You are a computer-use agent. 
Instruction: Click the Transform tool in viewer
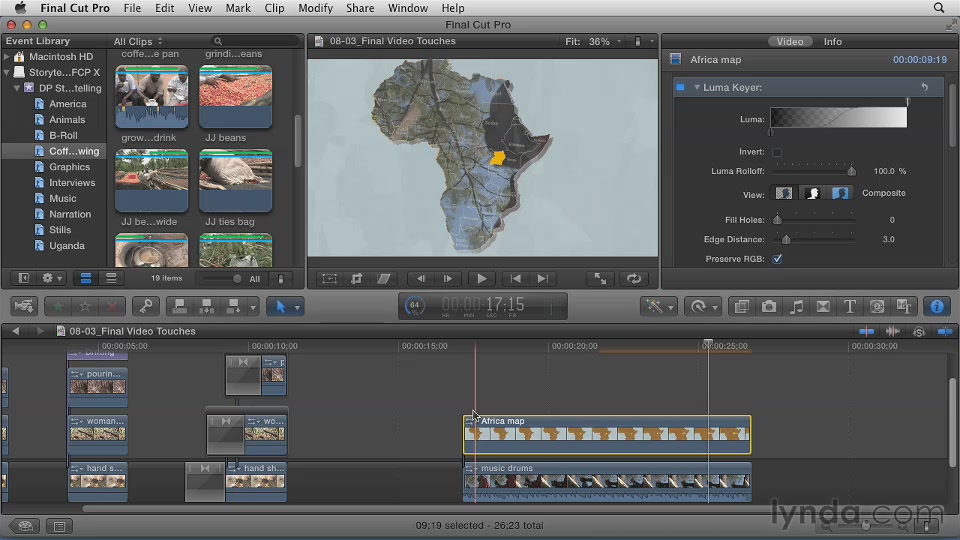329,279
